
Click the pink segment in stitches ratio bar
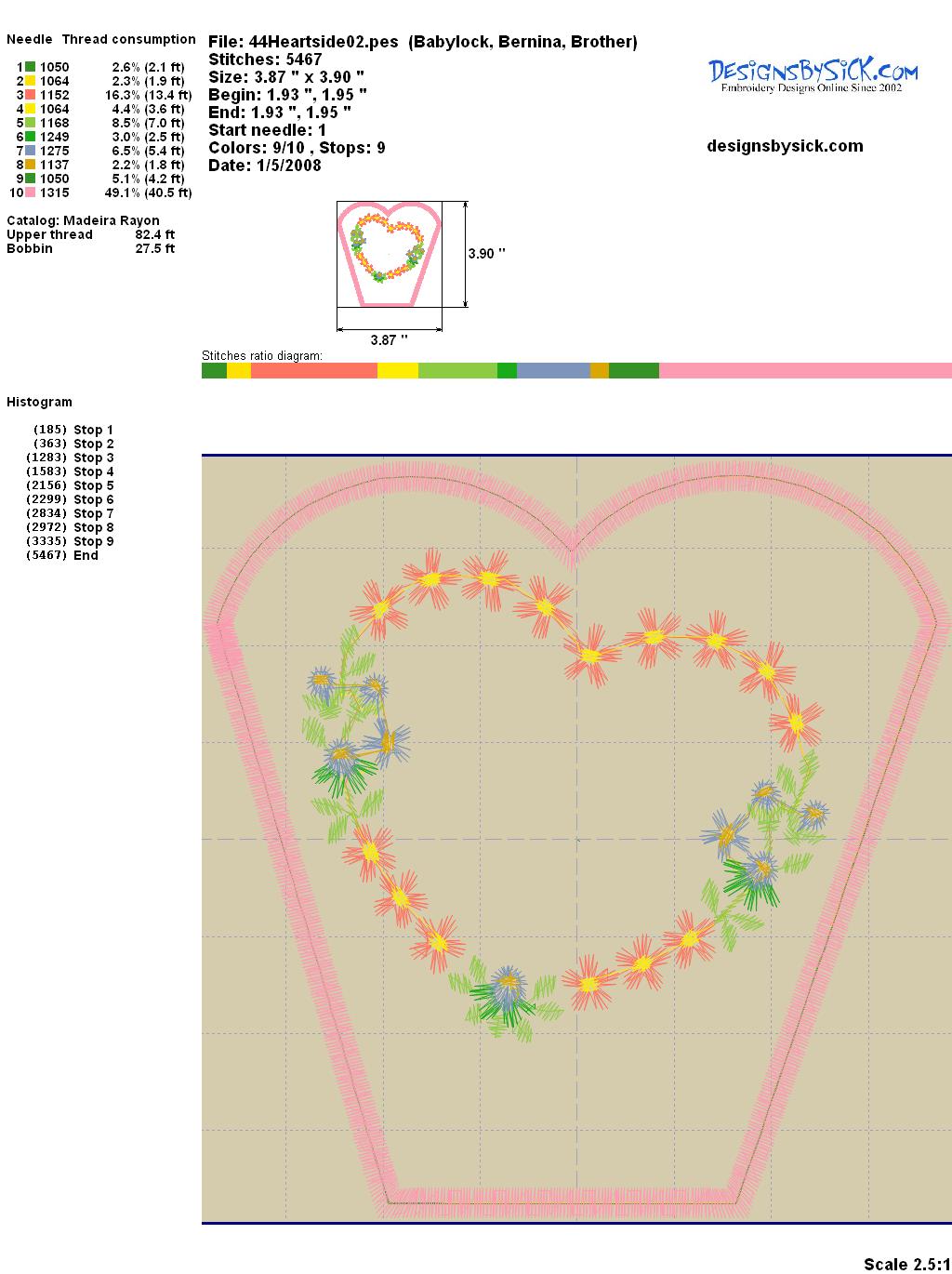tap(804, 371)
